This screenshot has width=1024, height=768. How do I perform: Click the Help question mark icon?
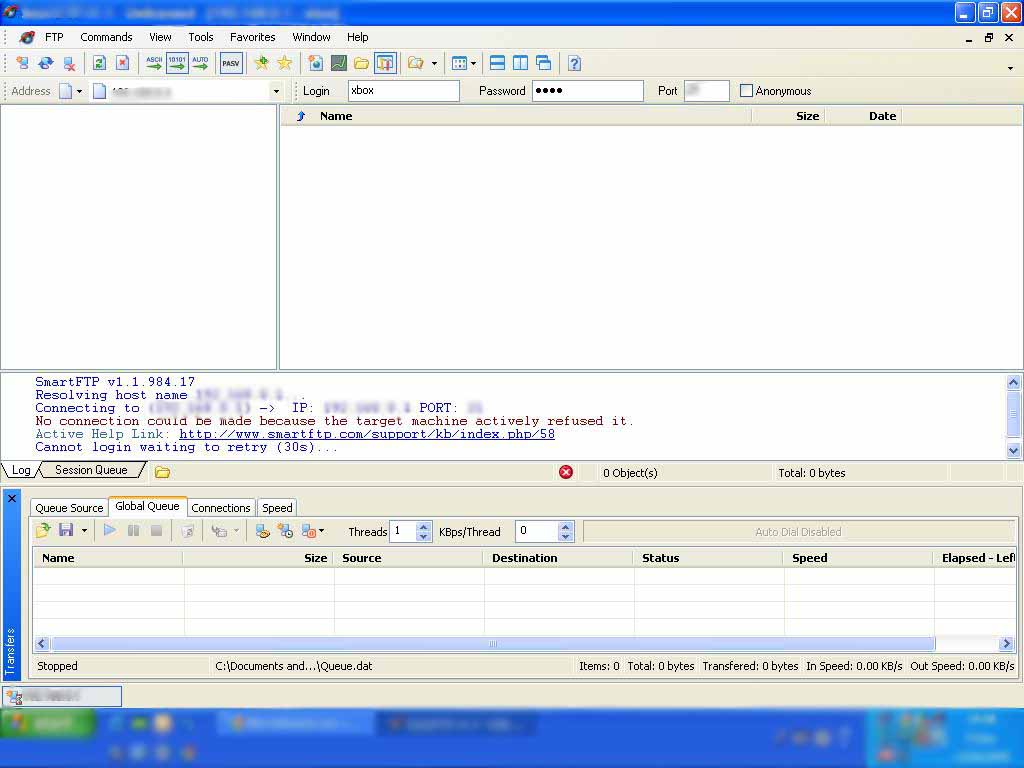574,63
